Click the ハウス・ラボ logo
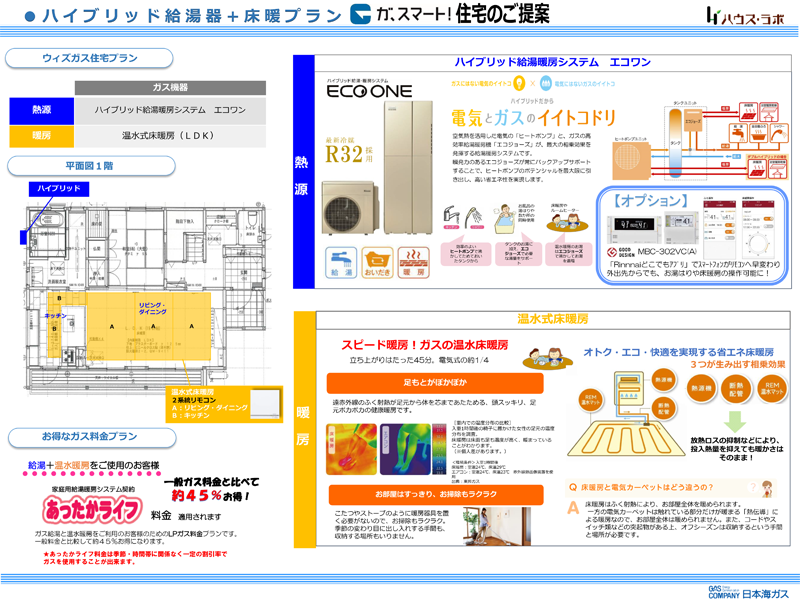 745,16
